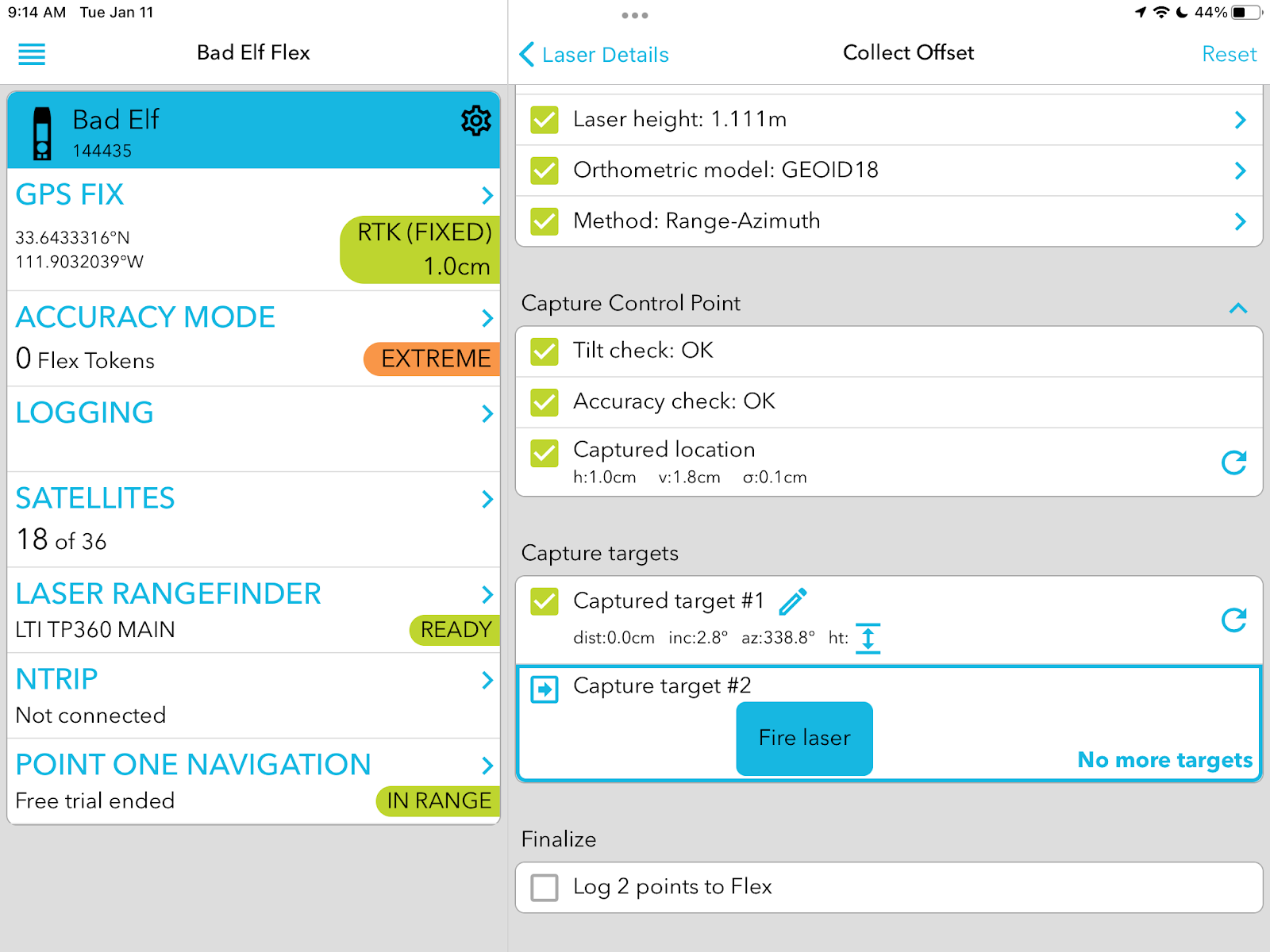The width and height of the screenshot is (1270, 952).
Task: Tap the multitasking three-dots indicator
Action: pos(635,15)
